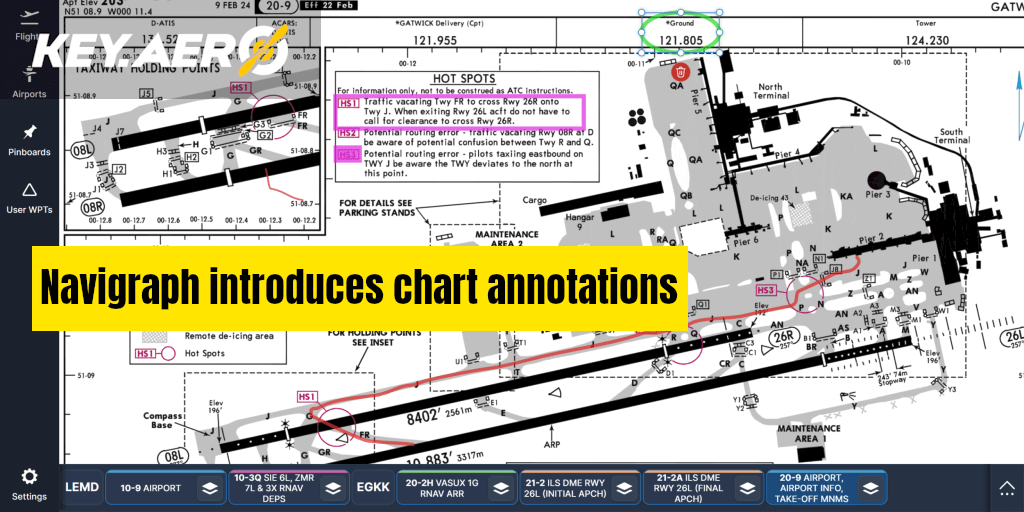Viewport: 1024px width, 512px height.
Task: Open the Pinboards pin icon
Action: click(x=29, y=133)
